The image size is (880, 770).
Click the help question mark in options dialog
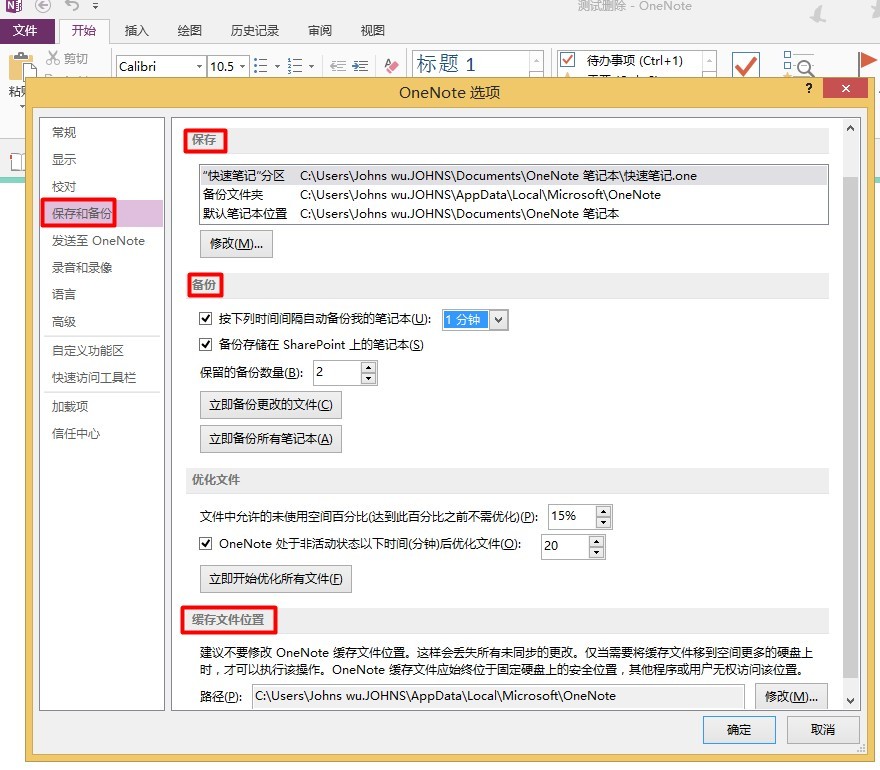tap(809, 88)
